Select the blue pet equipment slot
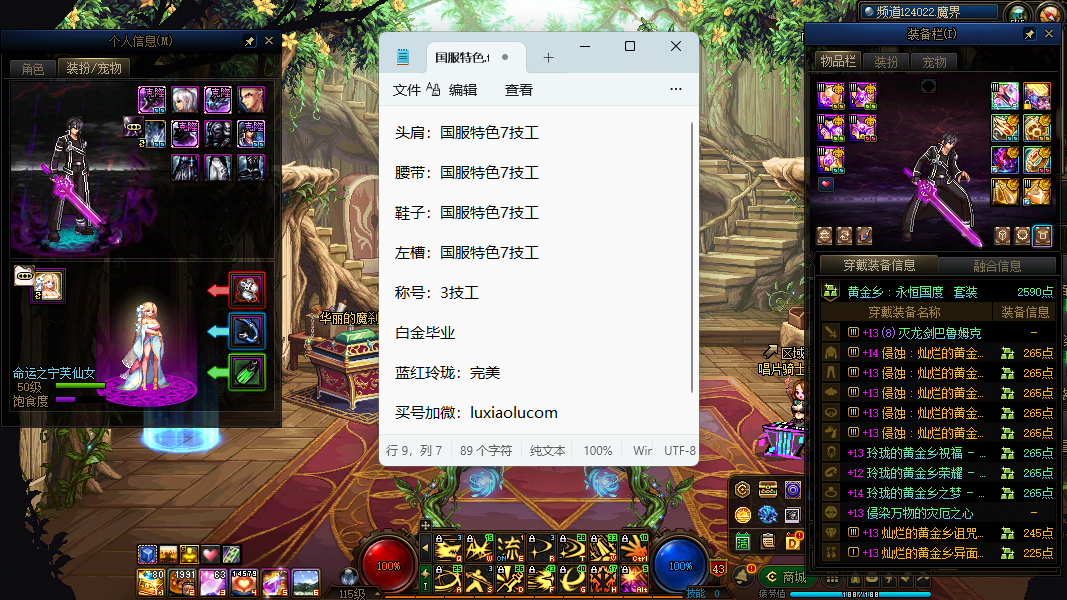 [247, 331]
